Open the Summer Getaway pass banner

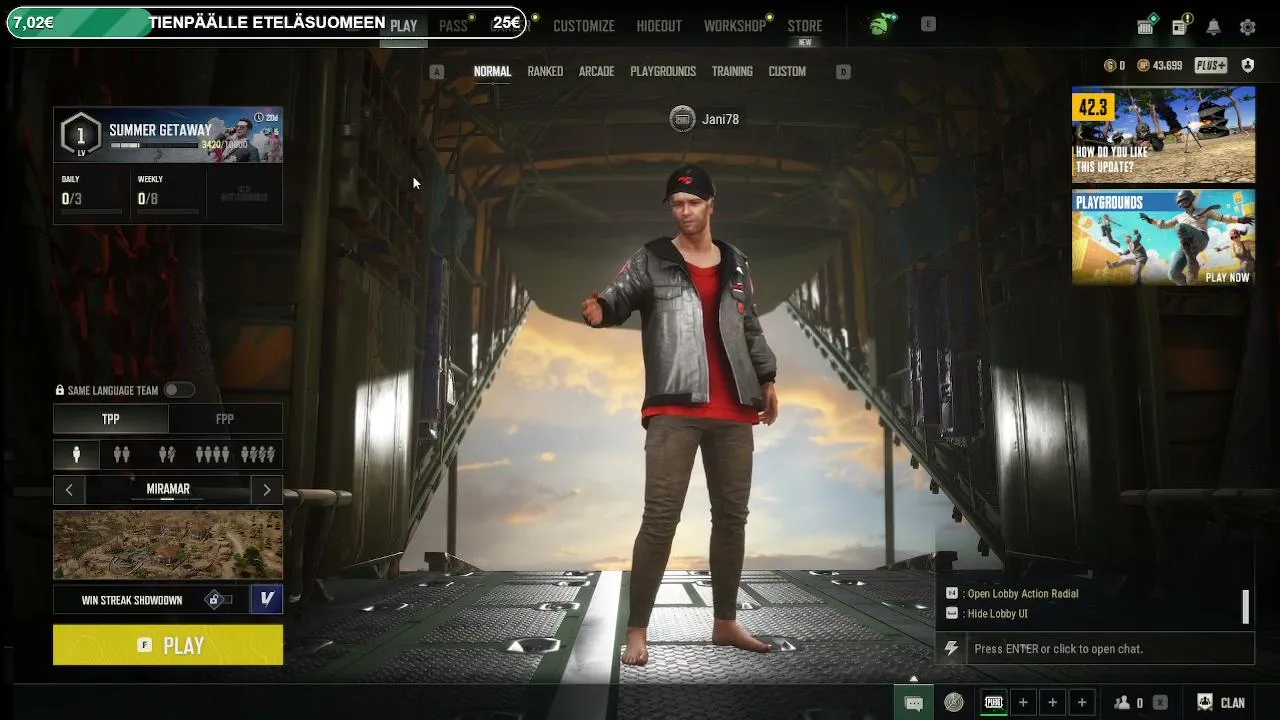[x=168, y=134]
